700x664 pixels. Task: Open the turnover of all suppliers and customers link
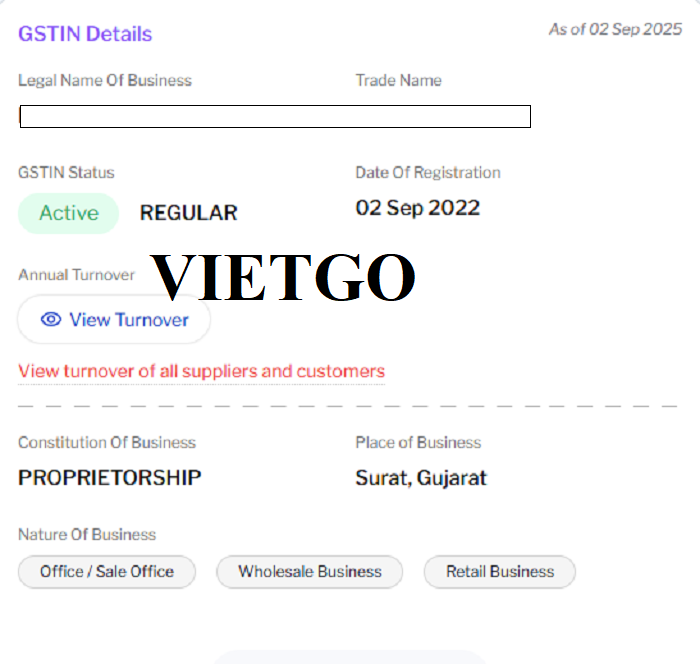(201, 371)
